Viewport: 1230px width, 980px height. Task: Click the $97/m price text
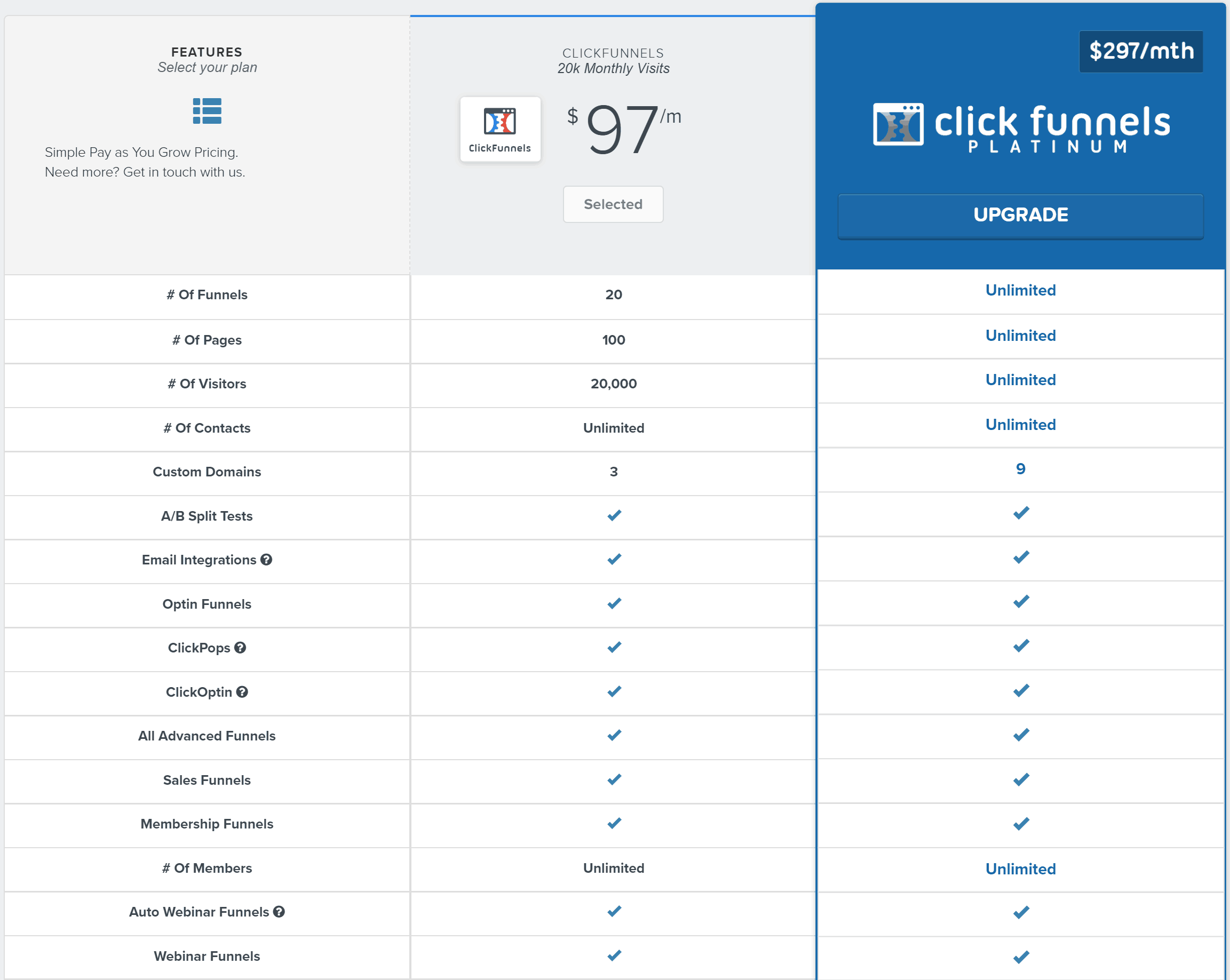coord(624,130)
